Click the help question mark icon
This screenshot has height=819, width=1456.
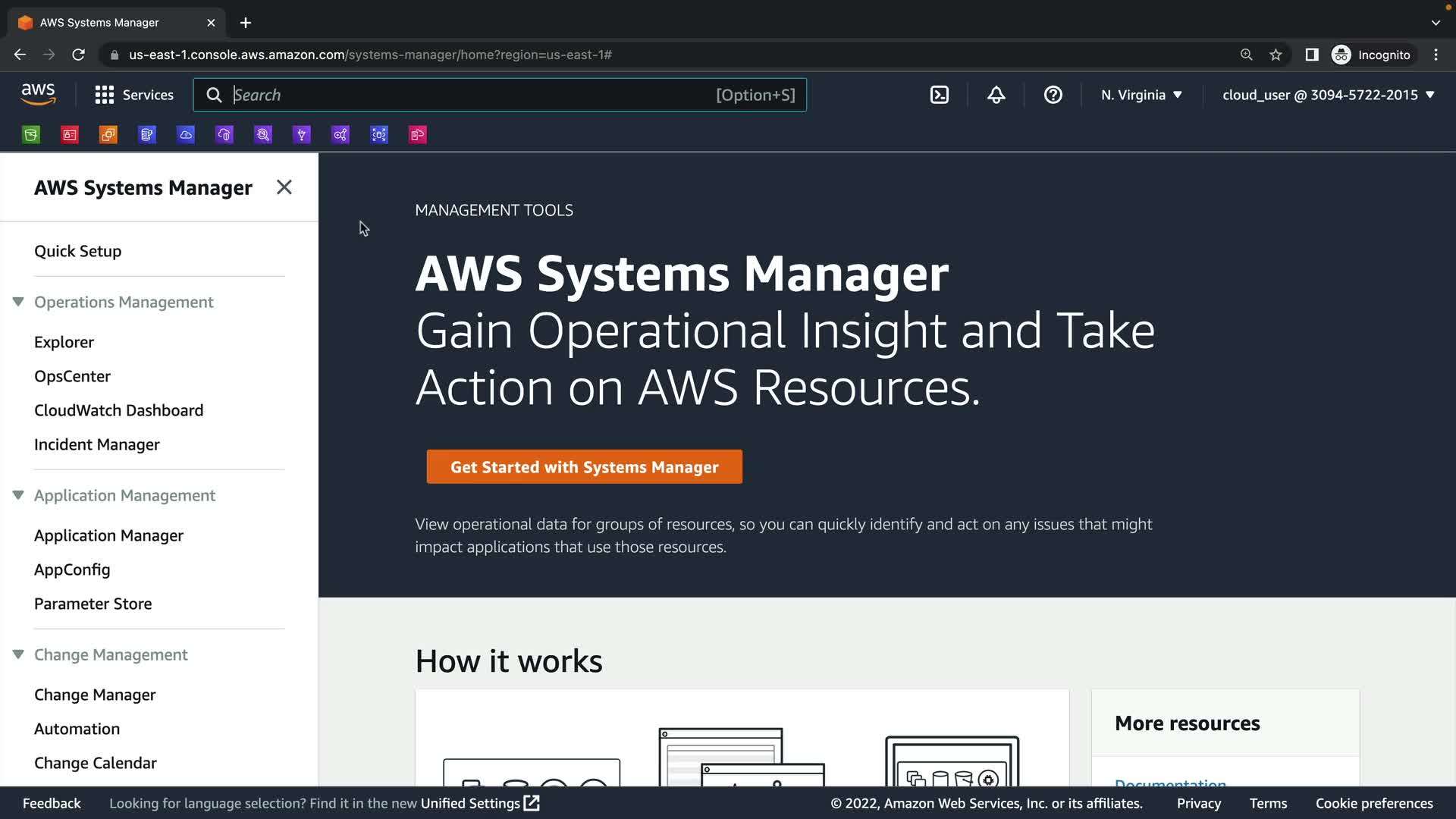[x=1053, y=95]
